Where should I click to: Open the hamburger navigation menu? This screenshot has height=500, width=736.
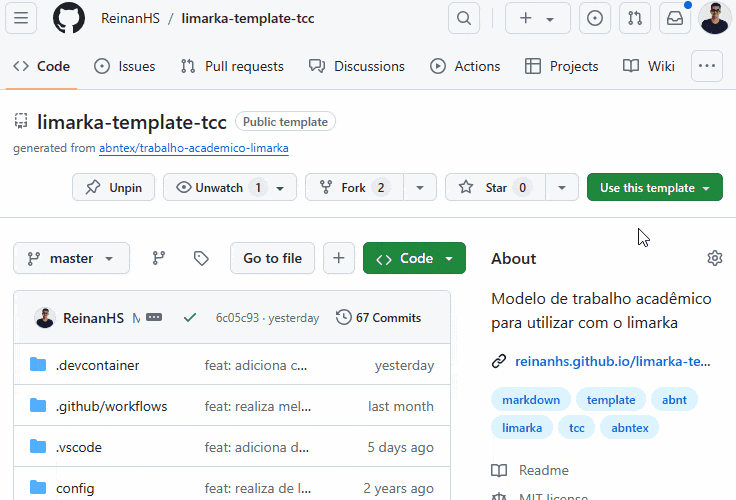[21, 18]
